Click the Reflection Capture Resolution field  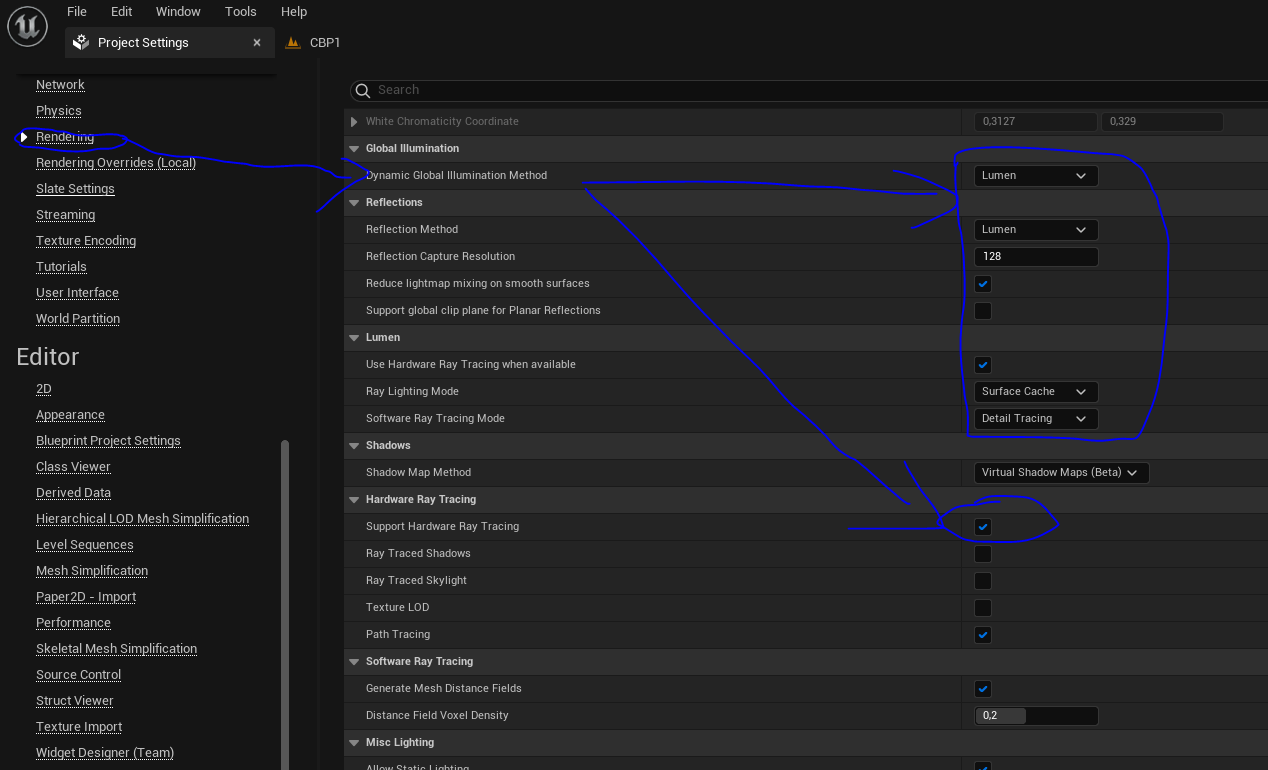click(1036, 257)
